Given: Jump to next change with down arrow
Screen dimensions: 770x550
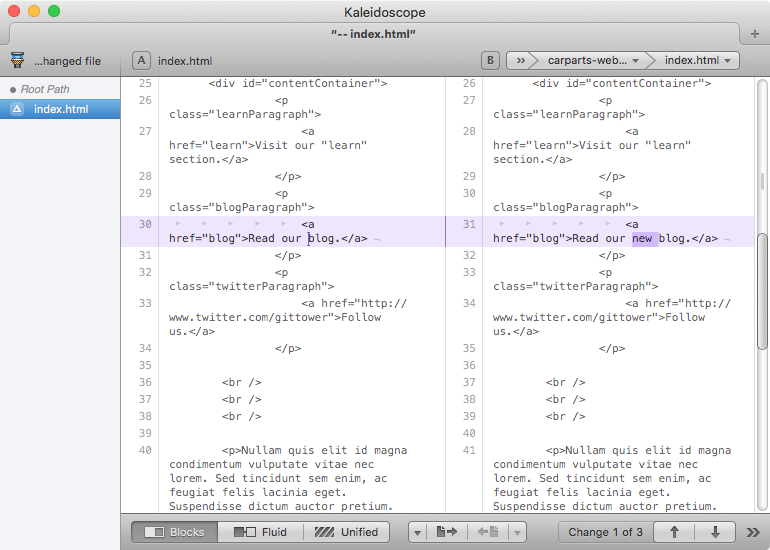Looking at the screenshot, I should click(x=715, y=532).
